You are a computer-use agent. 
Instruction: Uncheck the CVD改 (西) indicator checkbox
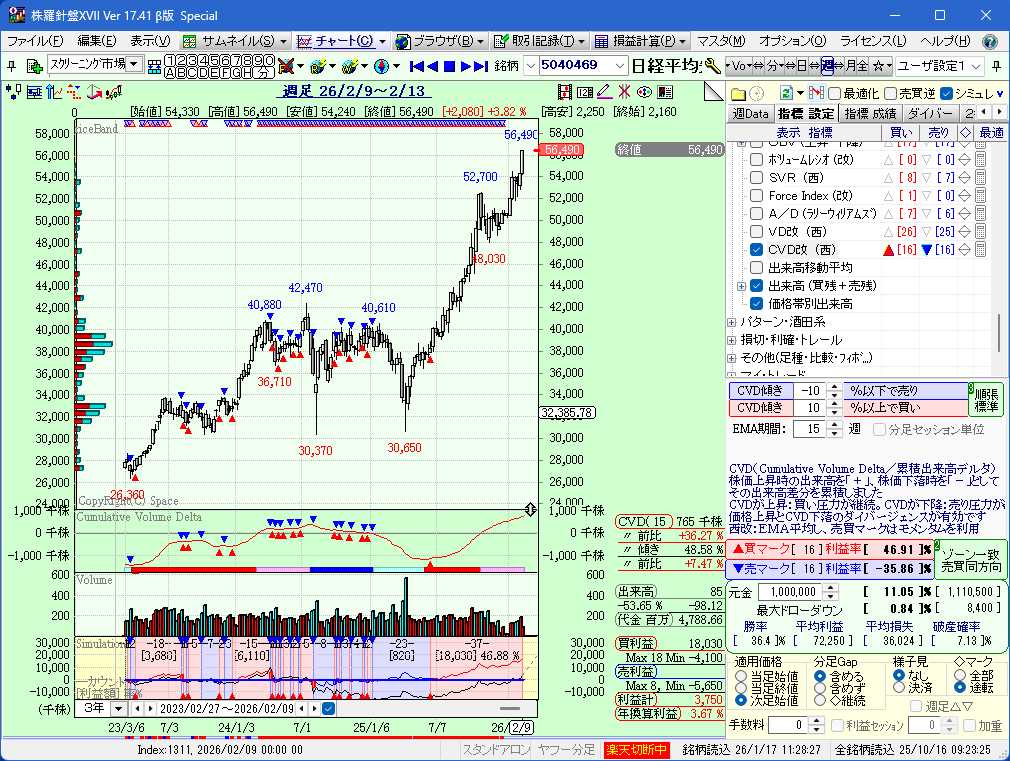757,250
